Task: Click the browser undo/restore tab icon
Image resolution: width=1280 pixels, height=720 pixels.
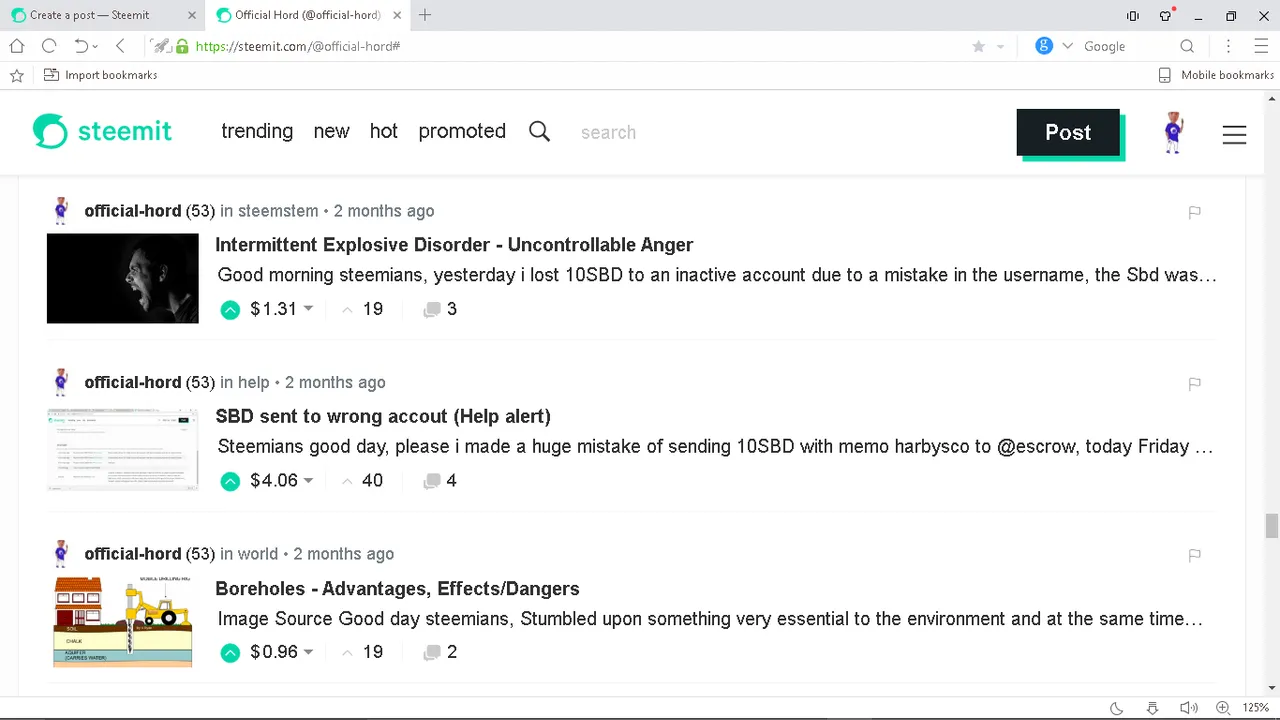Action: (81, 46)
